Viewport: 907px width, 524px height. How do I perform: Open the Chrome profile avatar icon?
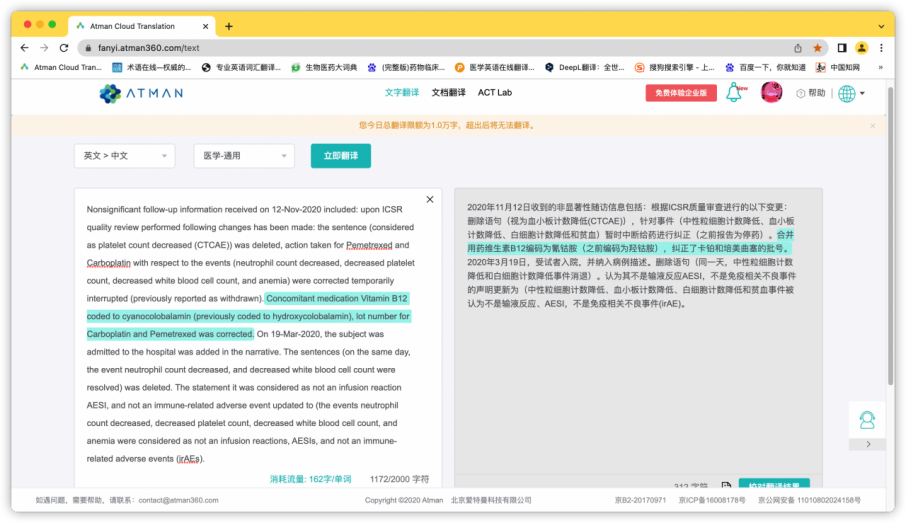click(x=861, y=48)
